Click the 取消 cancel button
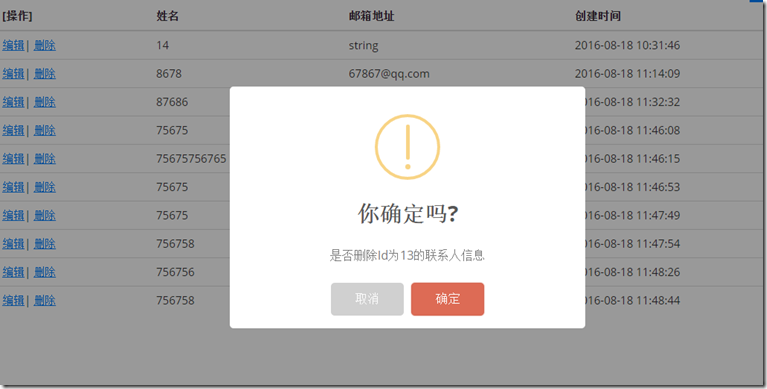Viewport: 767px width, 389px height. coord(367,299)
